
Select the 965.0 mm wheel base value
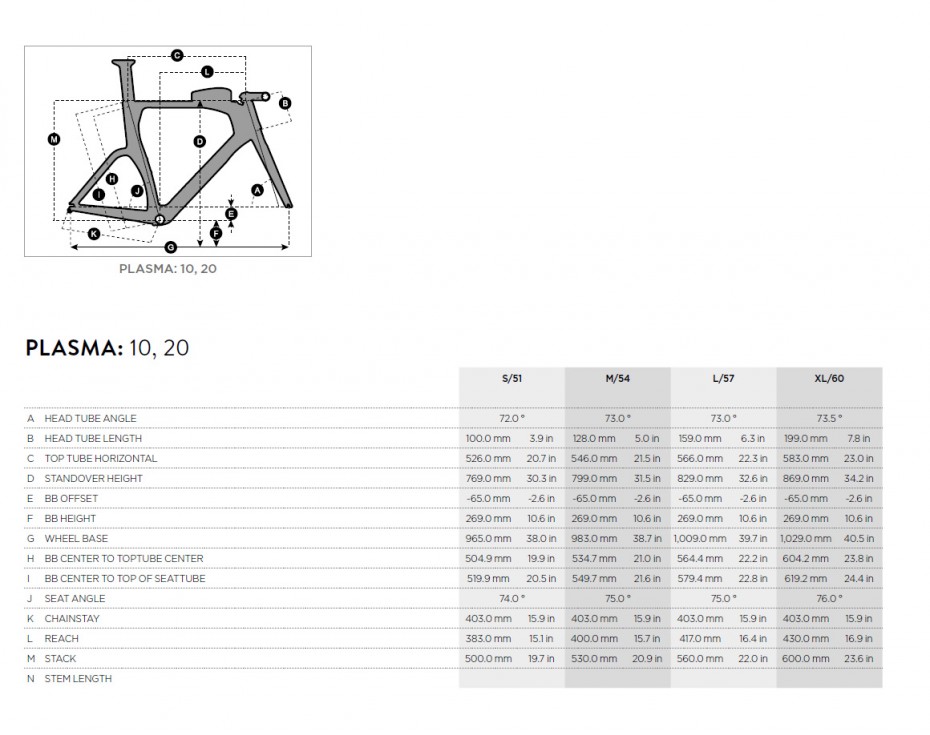point(488,539)
